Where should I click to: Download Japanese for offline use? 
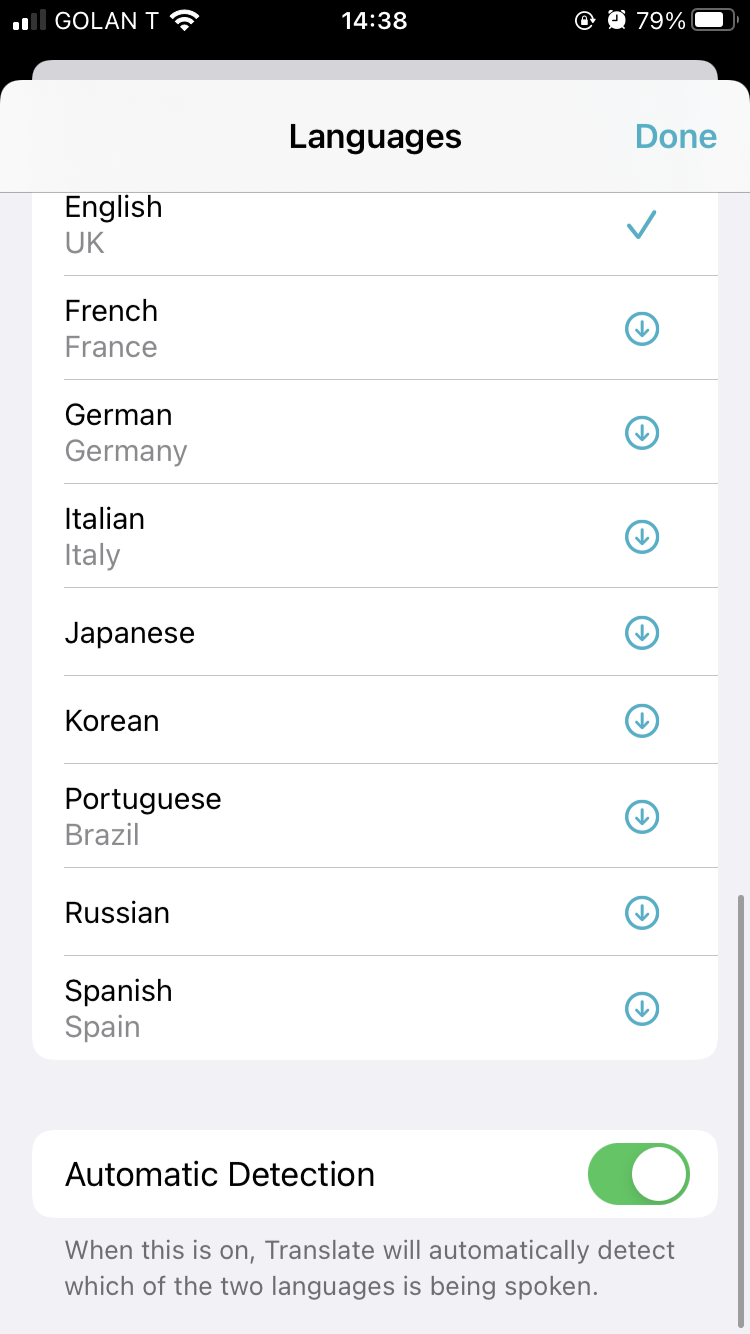click(x=641, y=632)
